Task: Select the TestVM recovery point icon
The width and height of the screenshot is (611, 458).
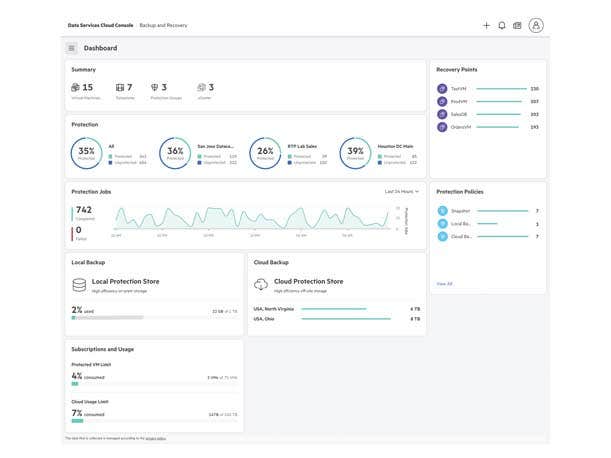Action: (442, 89)
